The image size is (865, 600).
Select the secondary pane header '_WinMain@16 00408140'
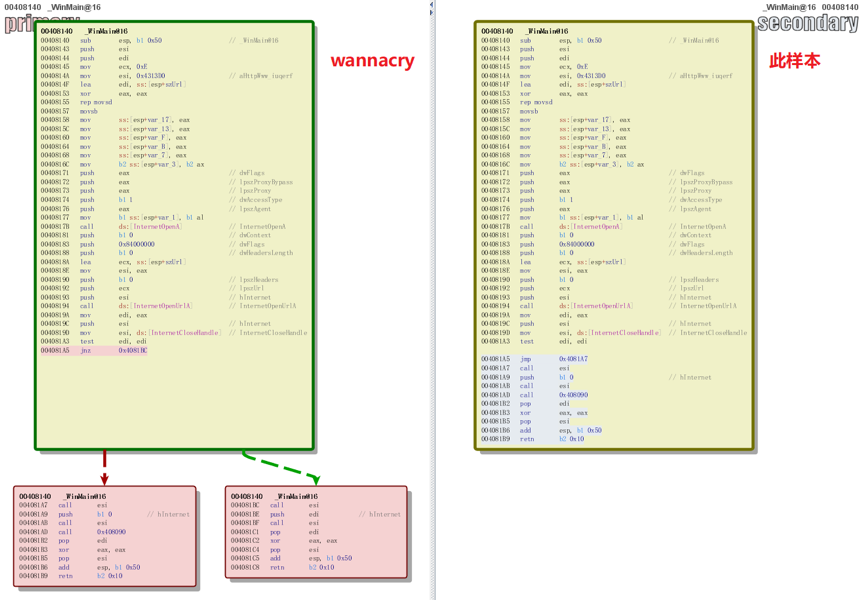click(810, 7)
